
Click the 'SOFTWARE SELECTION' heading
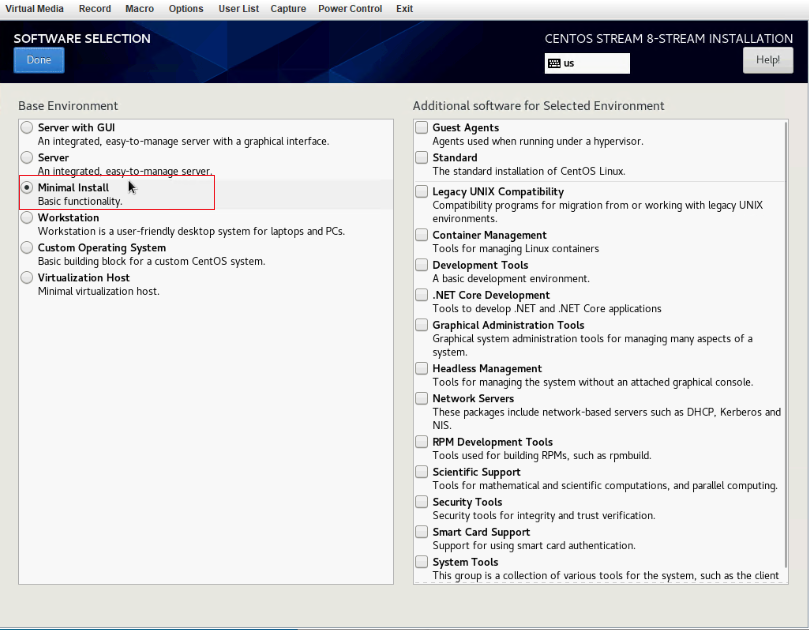[x=82, y=39]
